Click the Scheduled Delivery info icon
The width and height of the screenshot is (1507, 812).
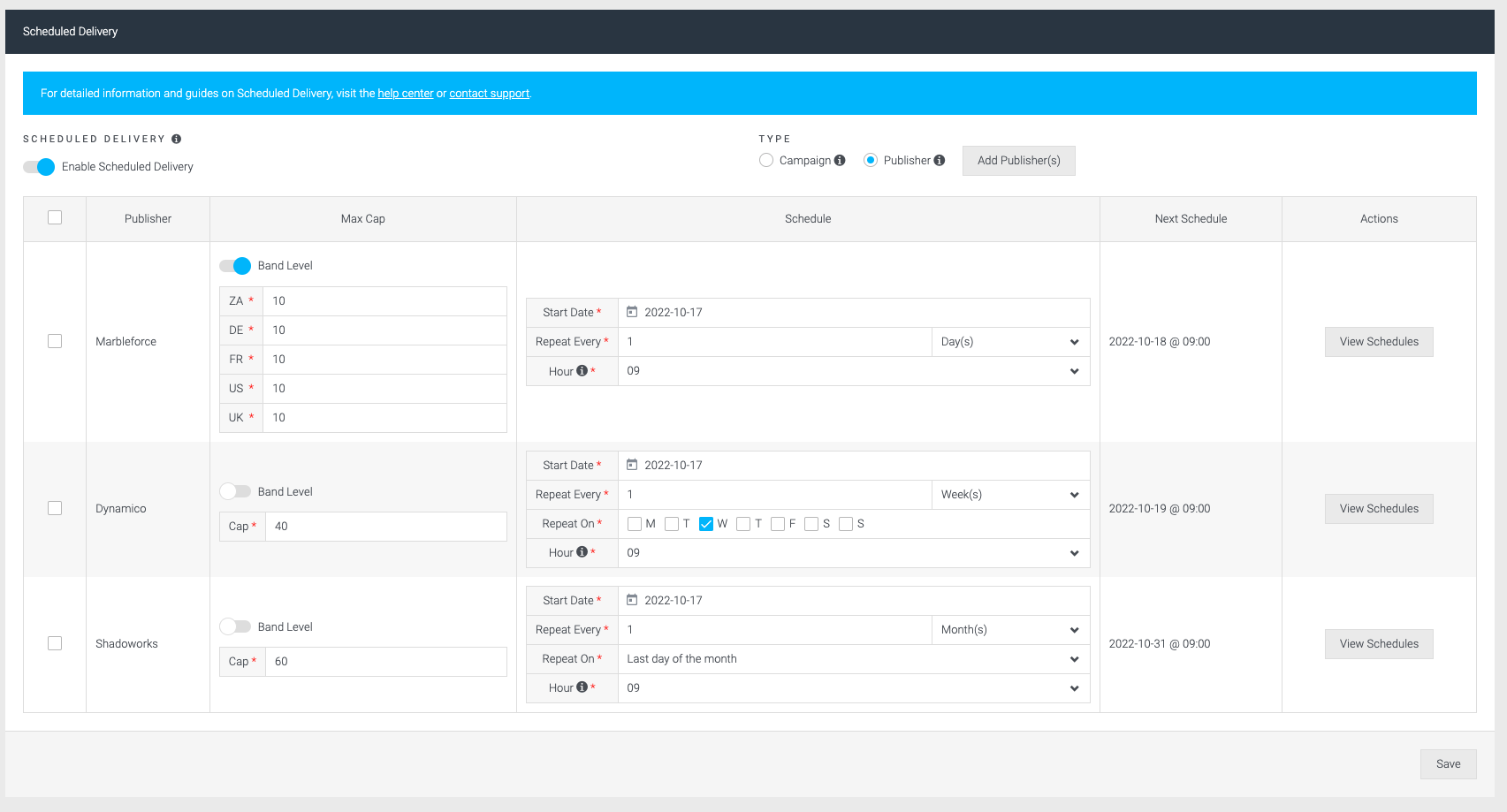(177, 139)
